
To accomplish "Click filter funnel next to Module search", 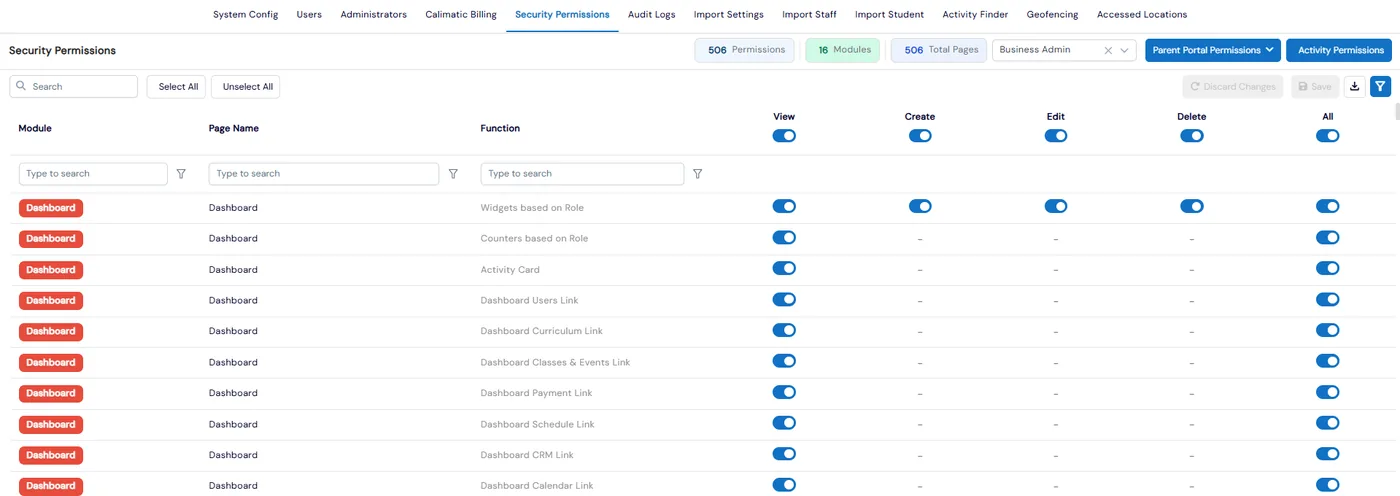I will point(181,174).
